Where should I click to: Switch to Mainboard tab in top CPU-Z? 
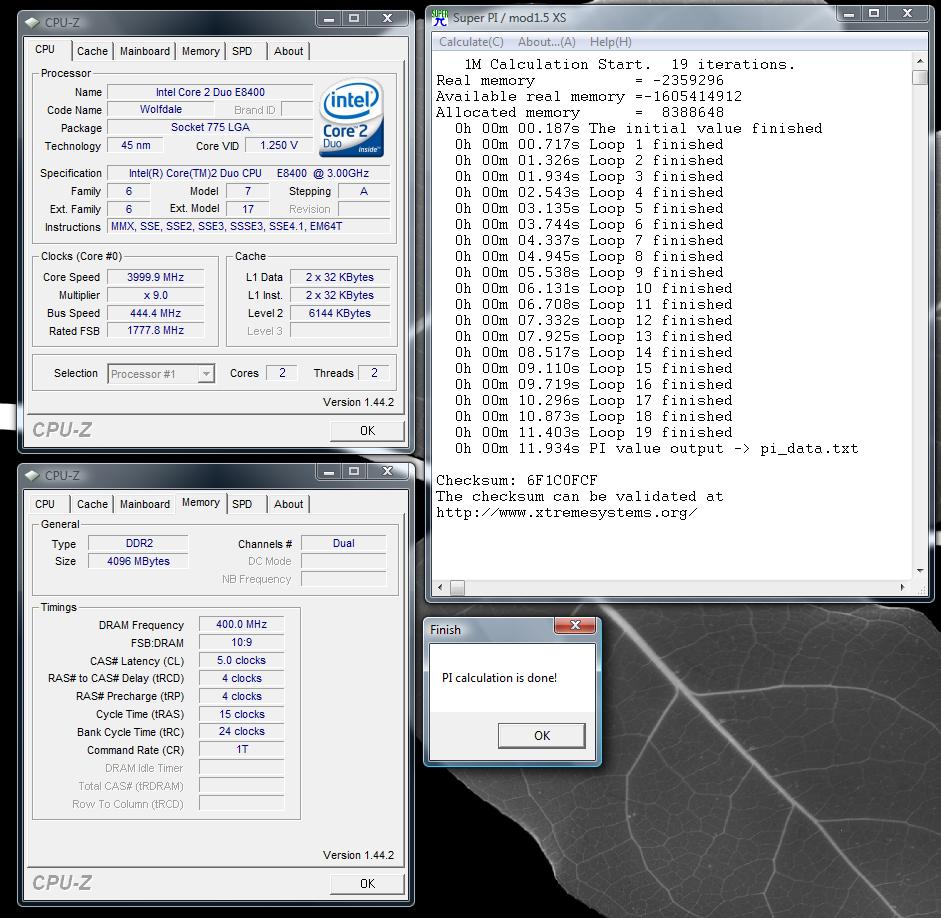[x=145, y=52]
